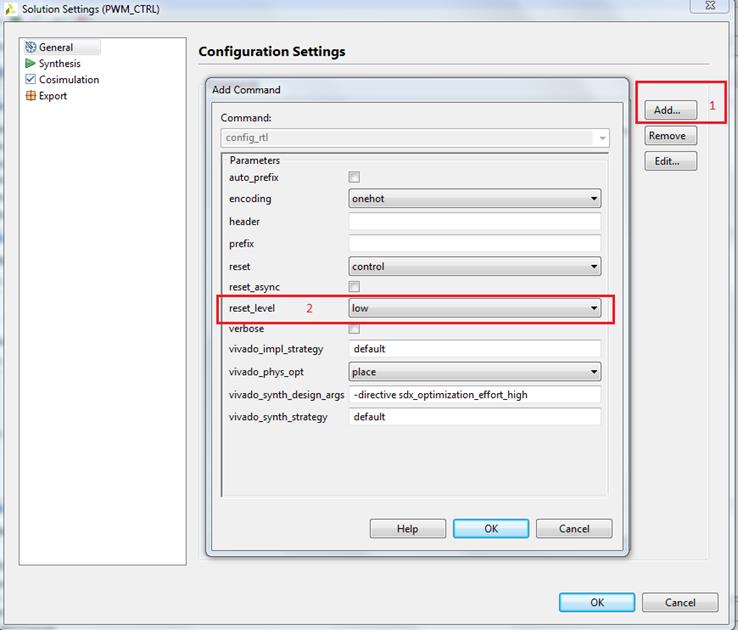Click the Export package icon
This screenshot has width=738, height=630.
(x=30, y=95)
